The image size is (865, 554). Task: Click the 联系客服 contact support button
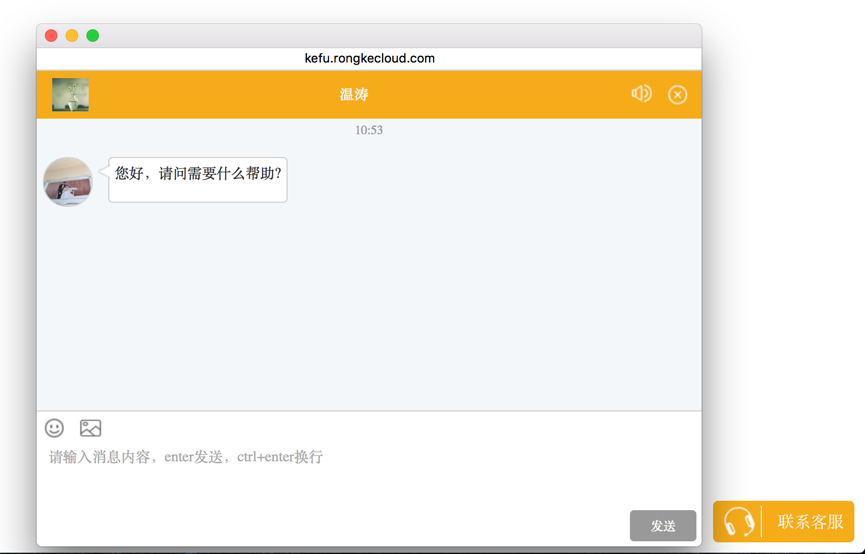pos(810,522)
